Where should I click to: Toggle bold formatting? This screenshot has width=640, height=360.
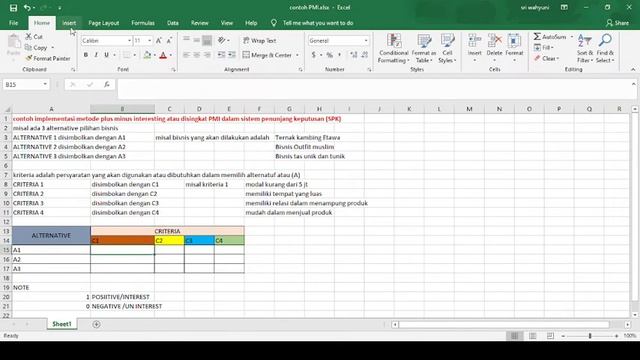click(86, 55)
